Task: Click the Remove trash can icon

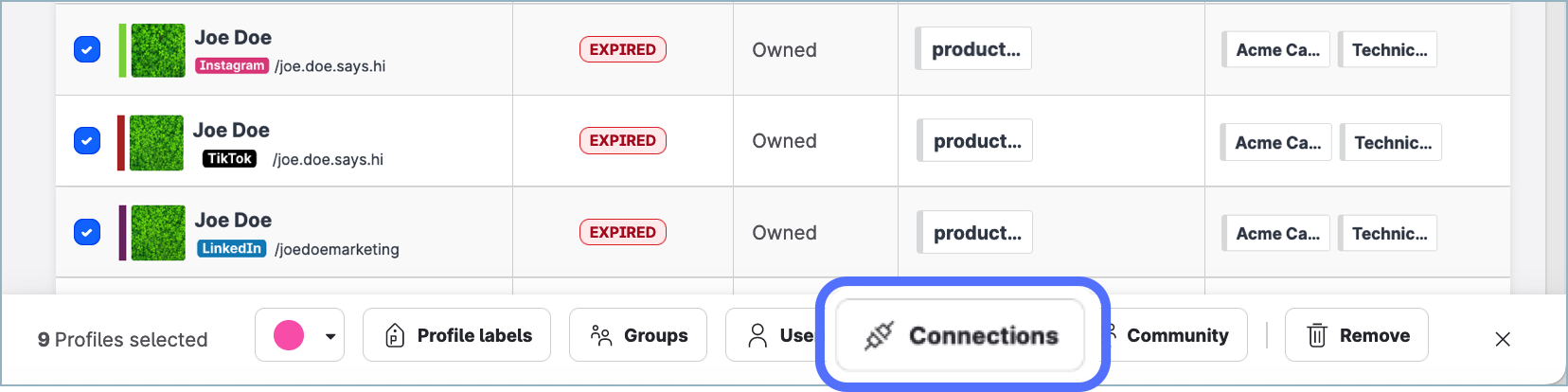Action: [x=1316, y=335]
